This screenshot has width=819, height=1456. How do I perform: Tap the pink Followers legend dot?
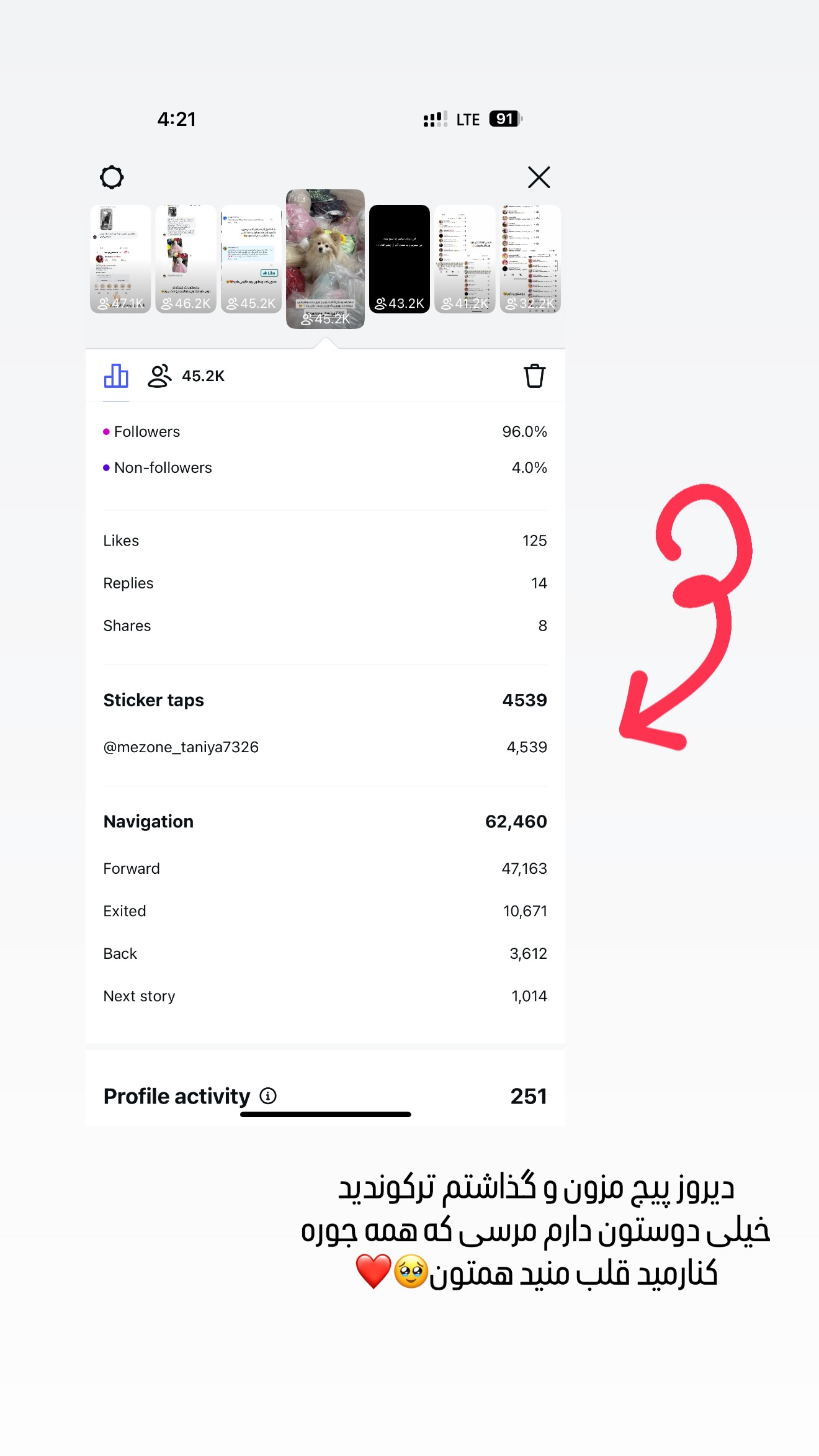coord(106,431)
